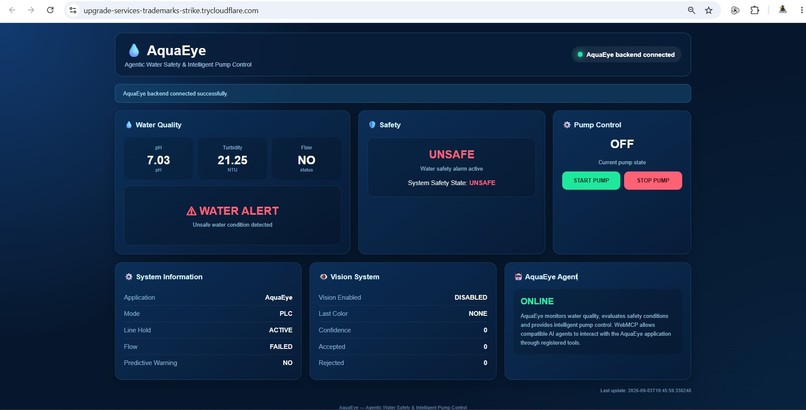Reload the page with the refresh icon
The width and height of the screenshot is (806, 410).
click(x=50, y=10)
